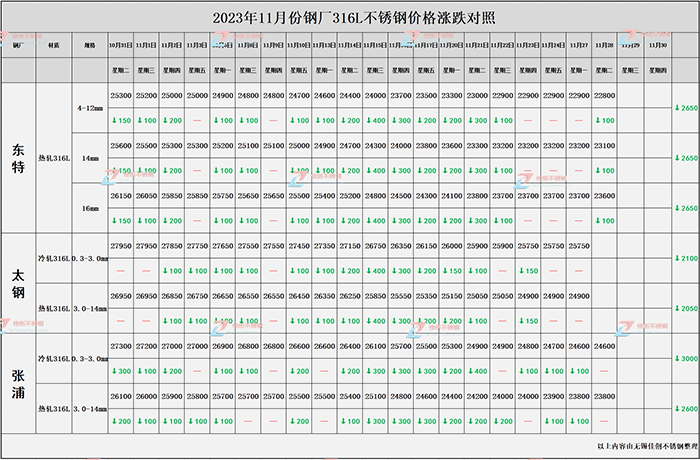The image size is (700, 460).
Task: Click price 26400 in 张浦 冷轧 row
Action: [350, 346]
